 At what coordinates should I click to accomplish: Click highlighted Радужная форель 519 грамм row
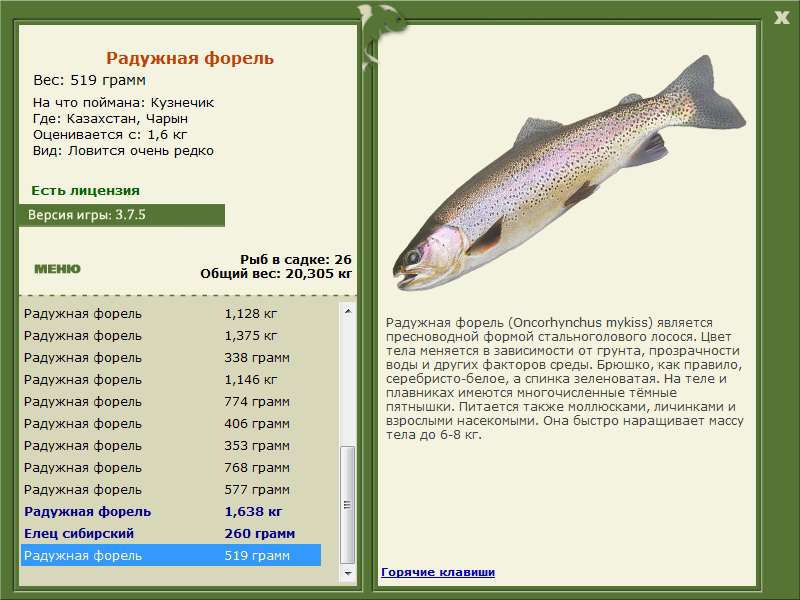point(171,555)
